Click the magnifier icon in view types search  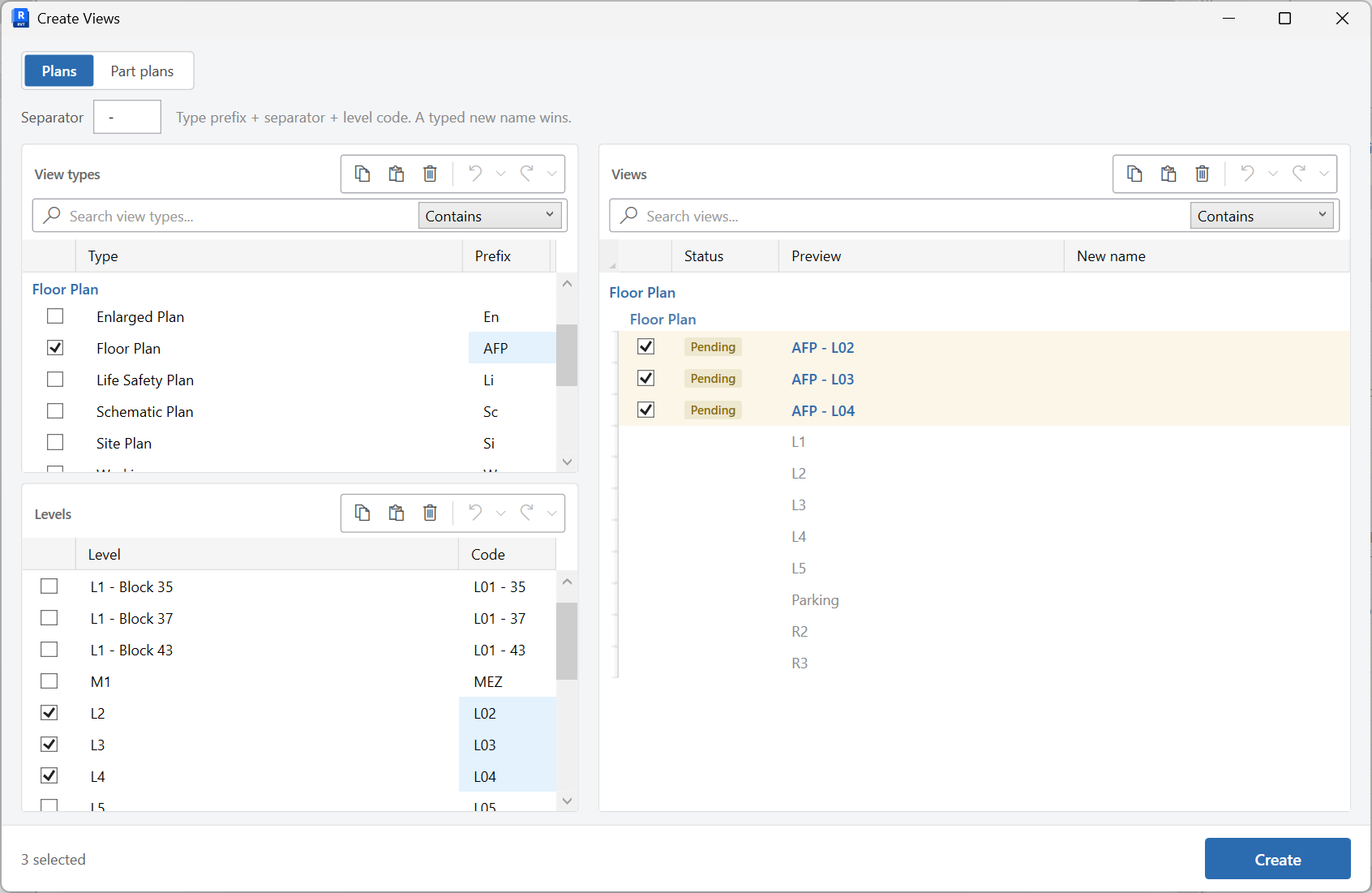tap(52, 215)
